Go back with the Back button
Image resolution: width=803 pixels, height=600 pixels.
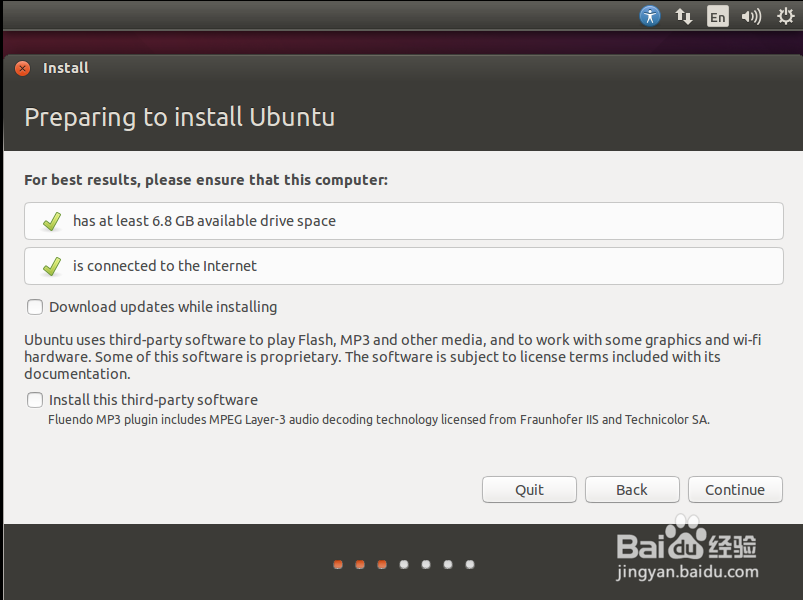(x=632, y=490)
